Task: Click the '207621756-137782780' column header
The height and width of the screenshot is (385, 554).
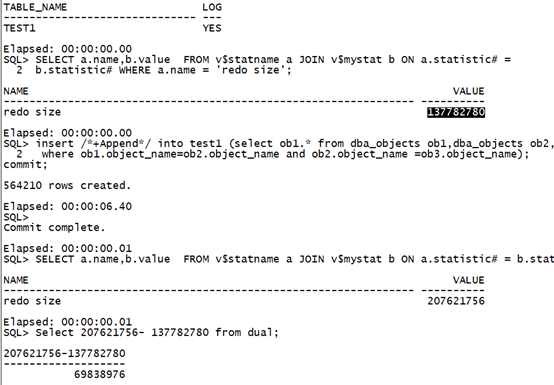Action: pos(64,354)
